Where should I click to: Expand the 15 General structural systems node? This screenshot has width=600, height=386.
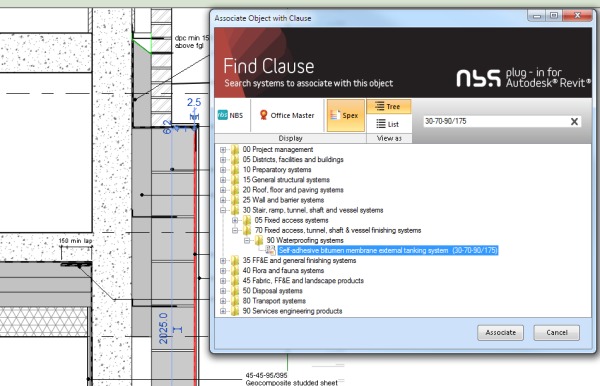coord(223,180)
